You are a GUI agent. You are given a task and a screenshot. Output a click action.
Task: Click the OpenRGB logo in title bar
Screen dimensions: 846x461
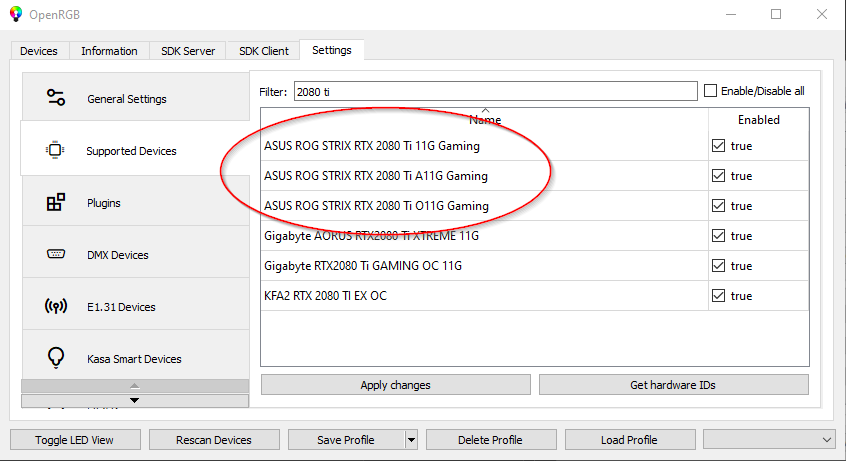click(16, 14)
